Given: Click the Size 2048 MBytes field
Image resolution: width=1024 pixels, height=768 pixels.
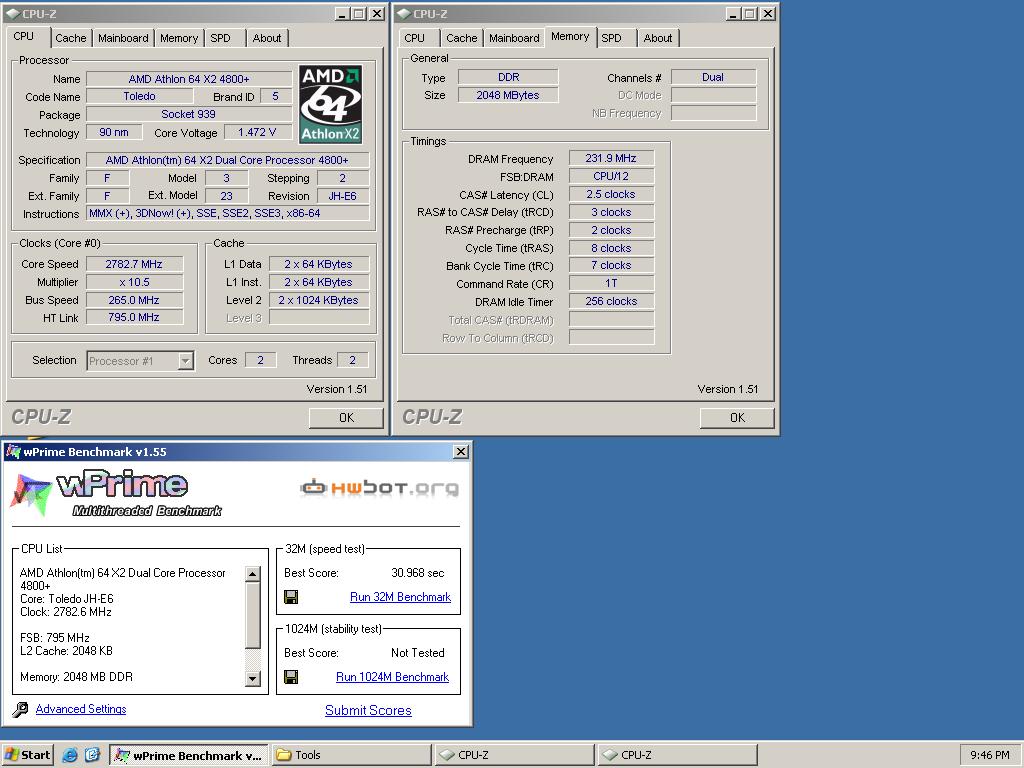Looking at the screenshot, I should pyautogui.click(x=507, y=95).
